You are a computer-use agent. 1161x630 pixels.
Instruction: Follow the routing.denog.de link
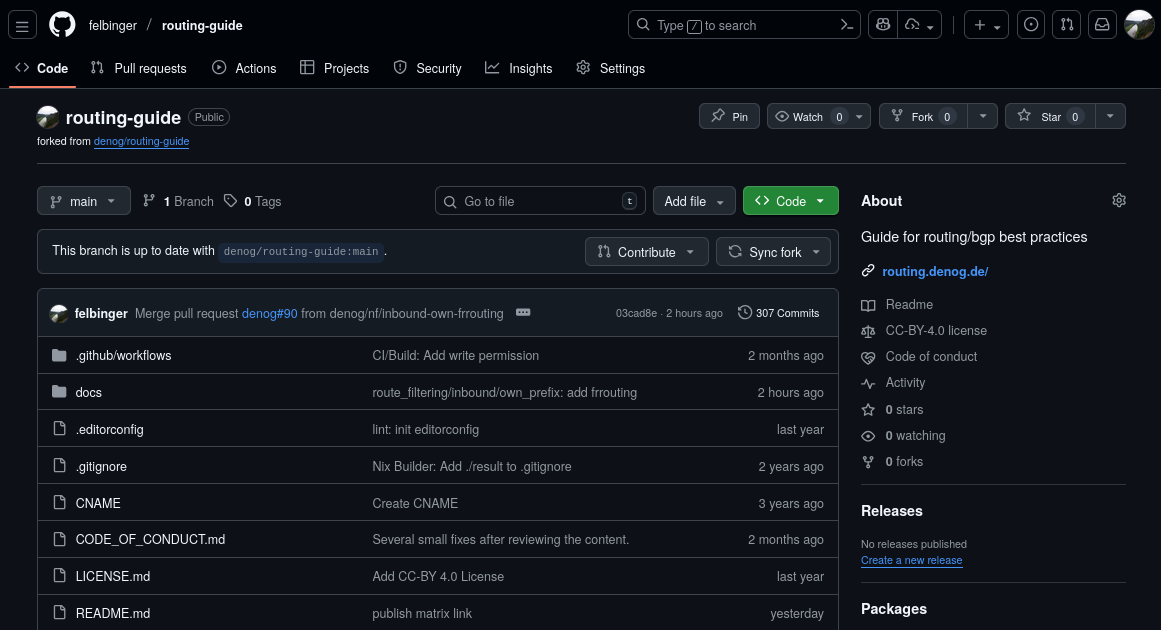(x=935, y=271)
